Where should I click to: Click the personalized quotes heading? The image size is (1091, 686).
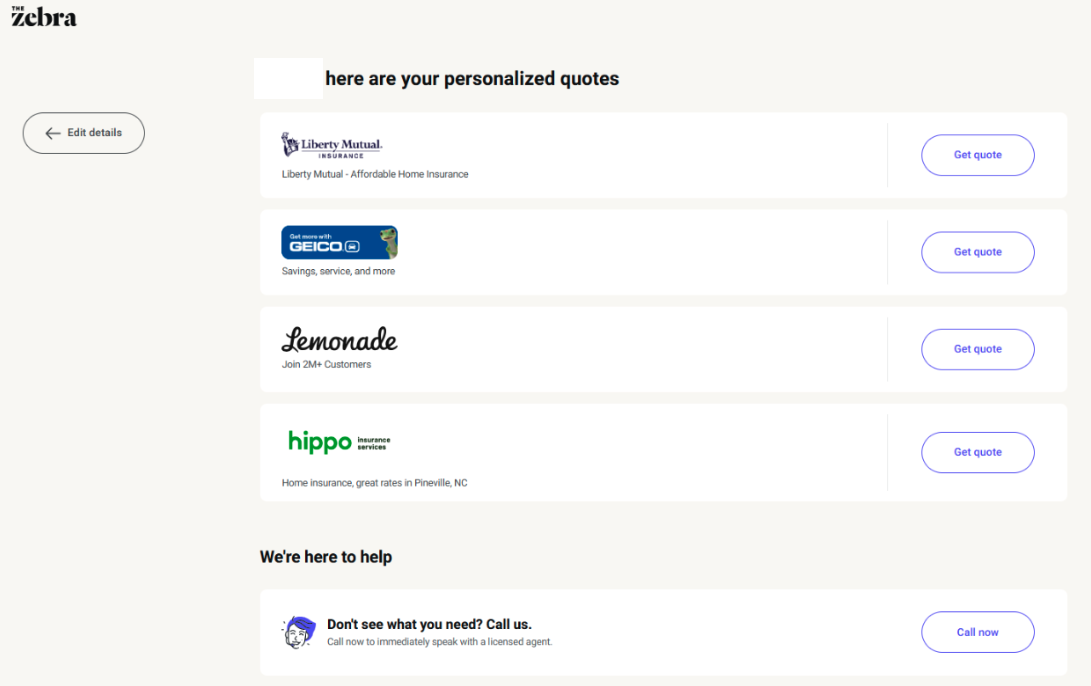pyautogui.click(x=472, y=79)
